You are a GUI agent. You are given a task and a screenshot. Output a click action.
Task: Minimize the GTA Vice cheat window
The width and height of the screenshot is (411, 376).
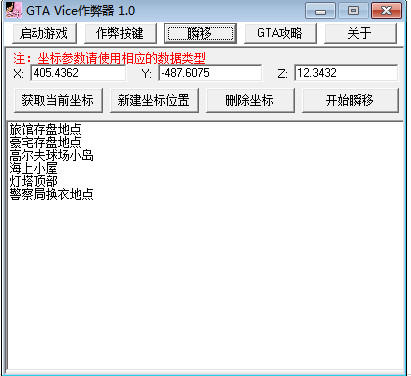(x=320, y=11)
